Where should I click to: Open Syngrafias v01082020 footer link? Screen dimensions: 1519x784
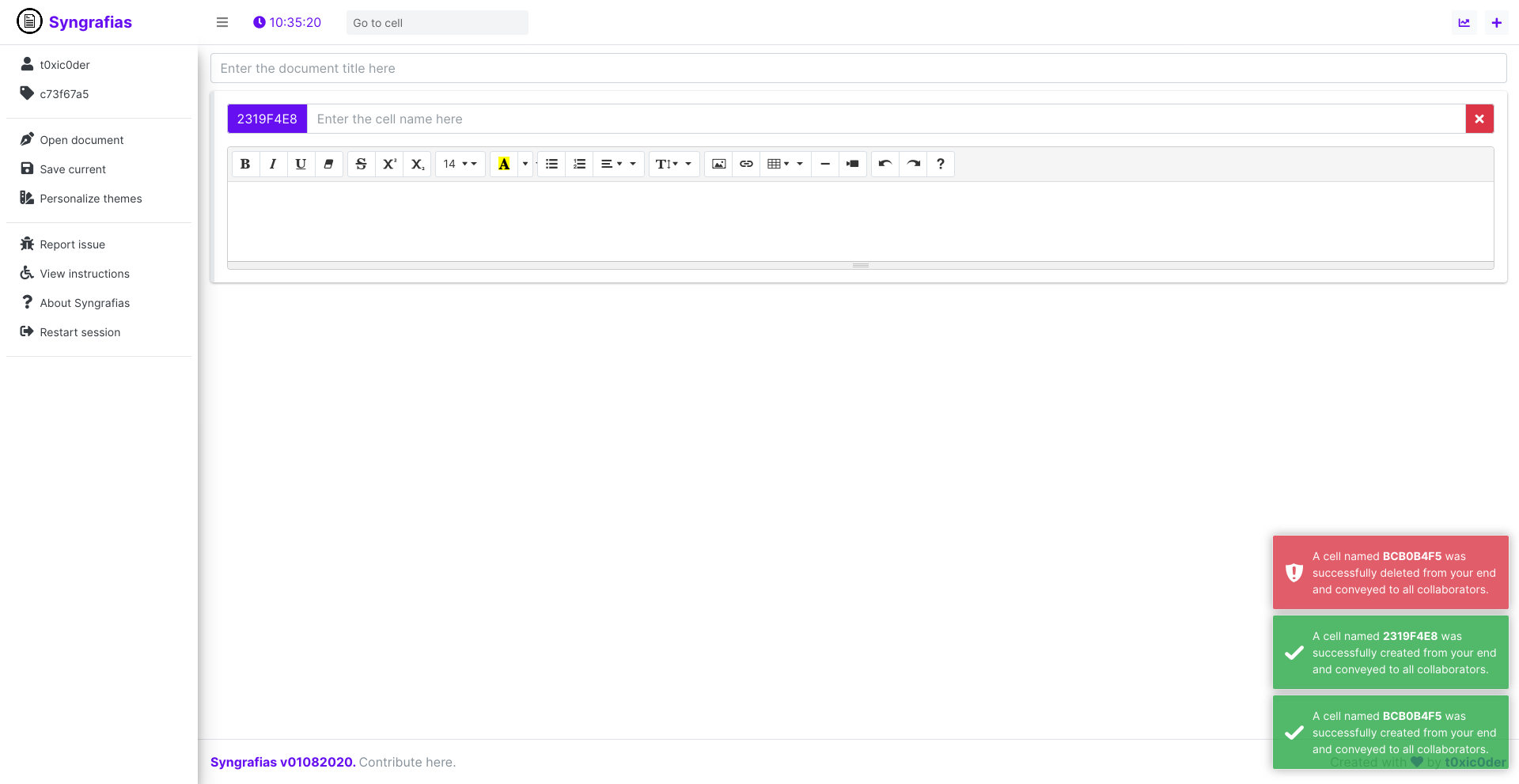coord(282,762)
